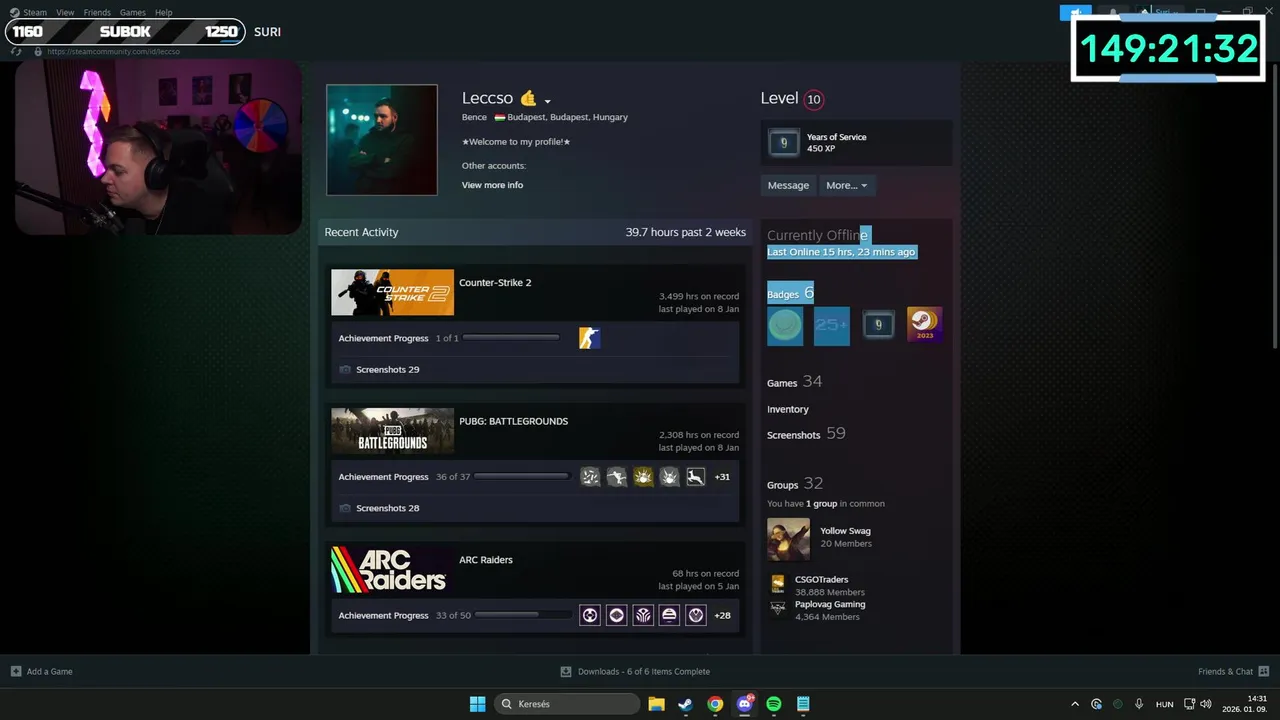Open the Games 34 link
This screenshot has height=720, width=1280.
tap(794, 382)
